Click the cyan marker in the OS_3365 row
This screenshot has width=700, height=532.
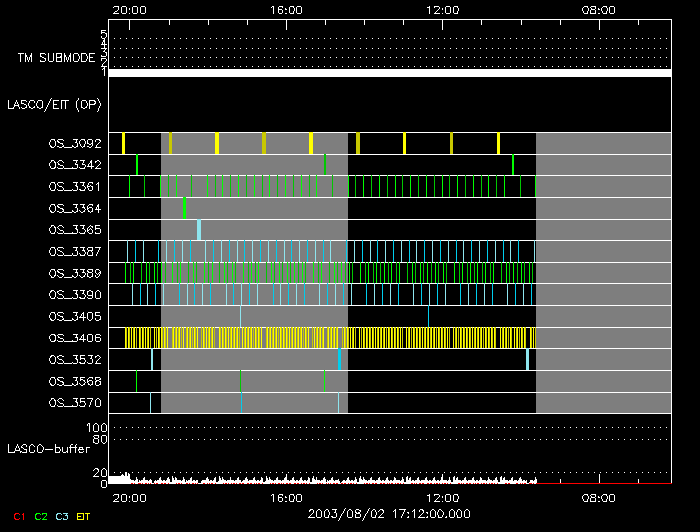[x=198, y=230]
